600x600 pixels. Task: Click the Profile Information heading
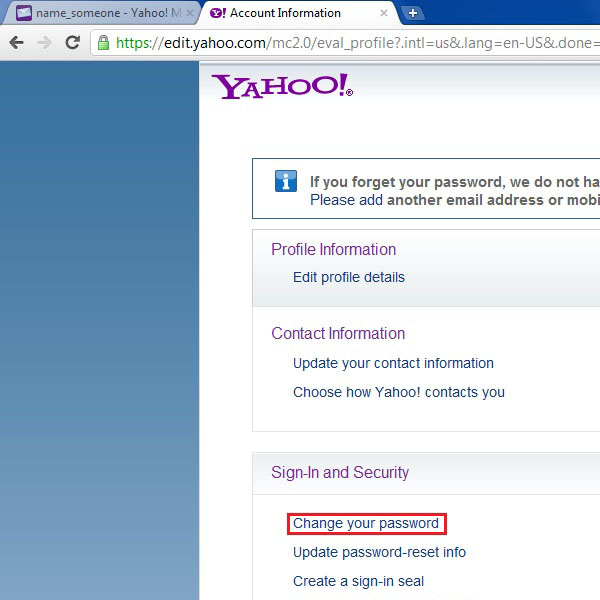[x=333, y=249]
